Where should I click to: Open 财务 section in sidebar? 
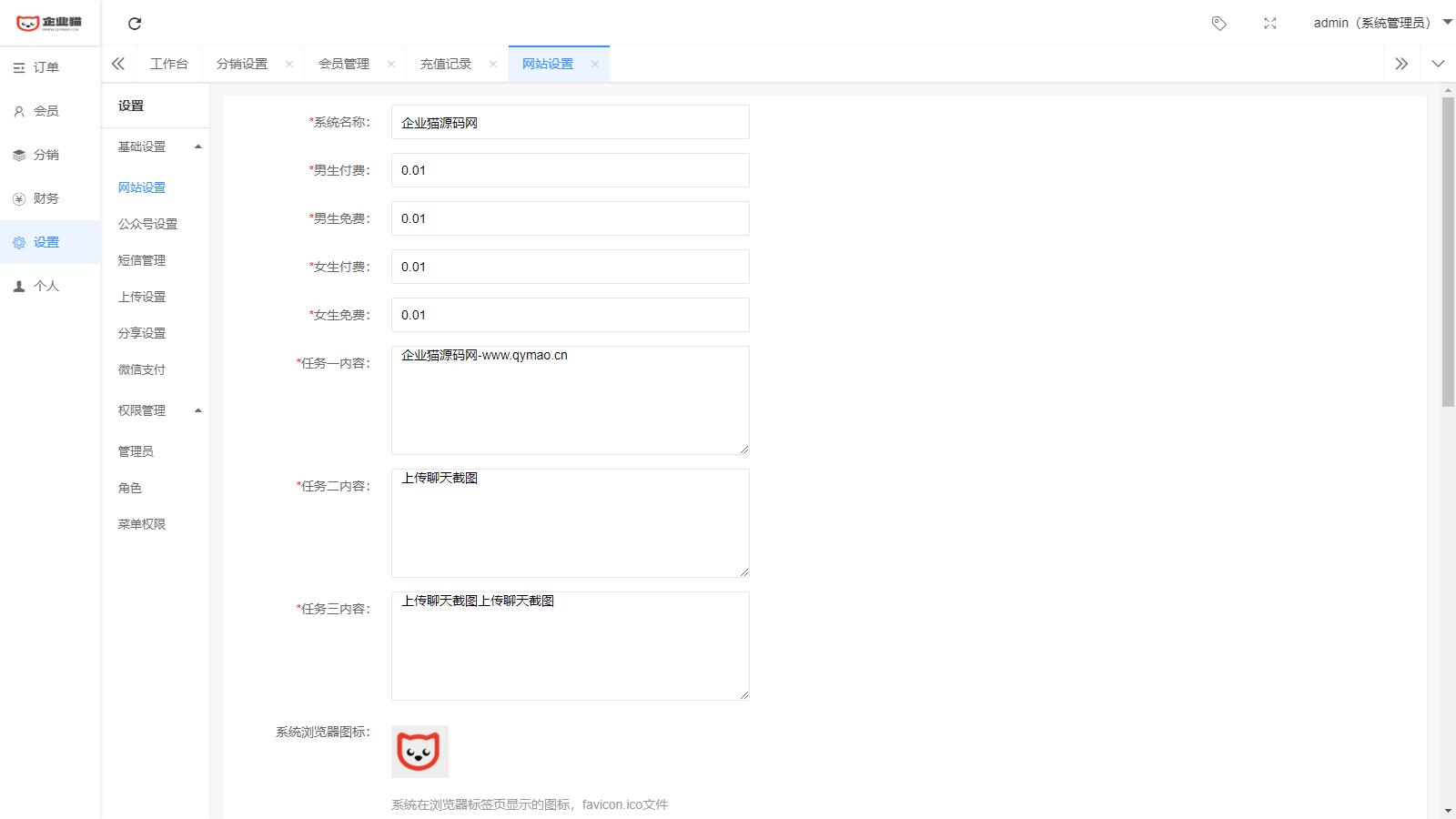pyautogui.click(x=45, y=198)
